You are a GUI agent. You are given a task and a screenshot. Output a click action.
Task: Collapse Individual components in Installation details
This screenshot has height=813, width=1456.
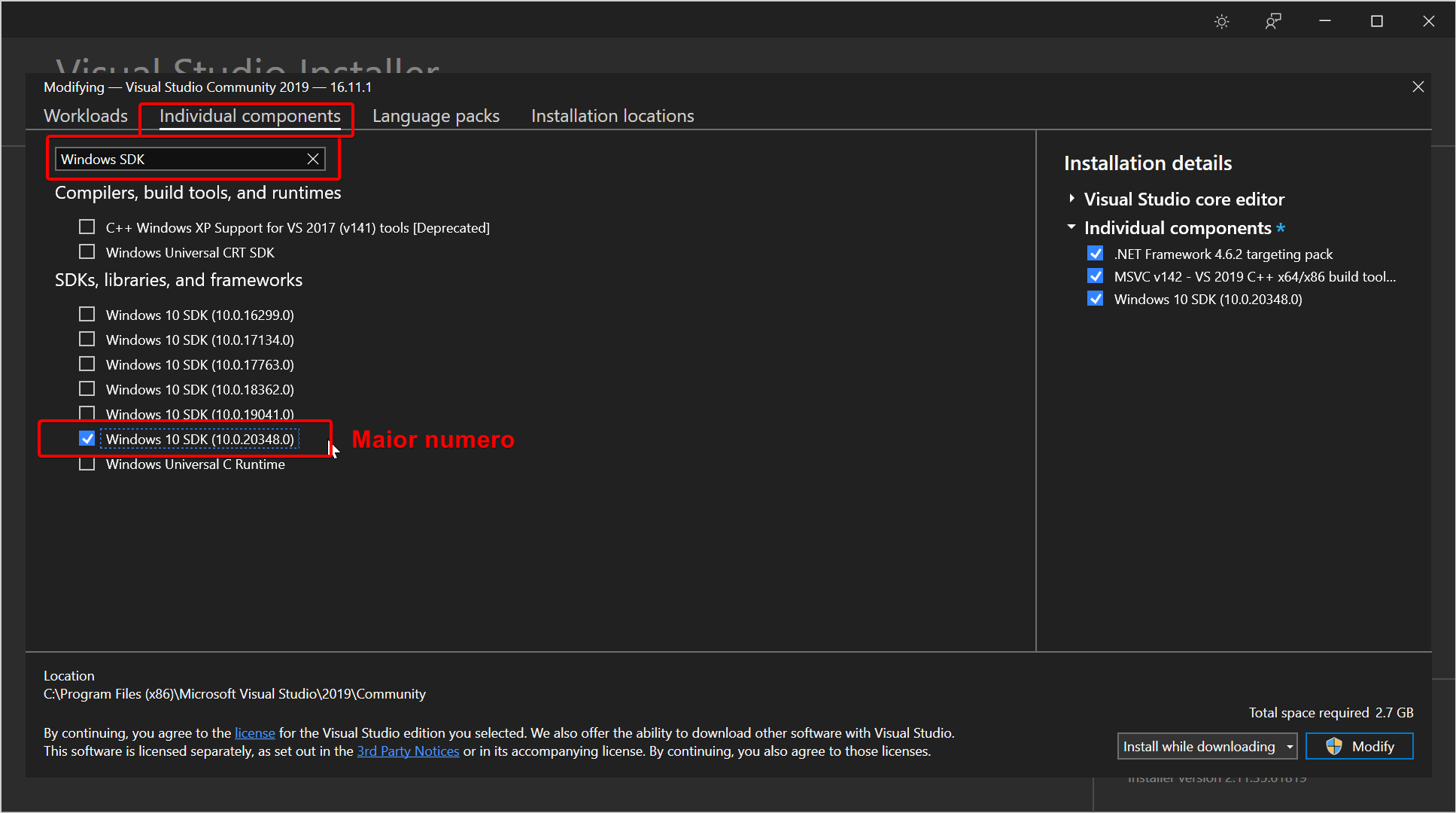pyautogui.click(x=1071, y=227)
